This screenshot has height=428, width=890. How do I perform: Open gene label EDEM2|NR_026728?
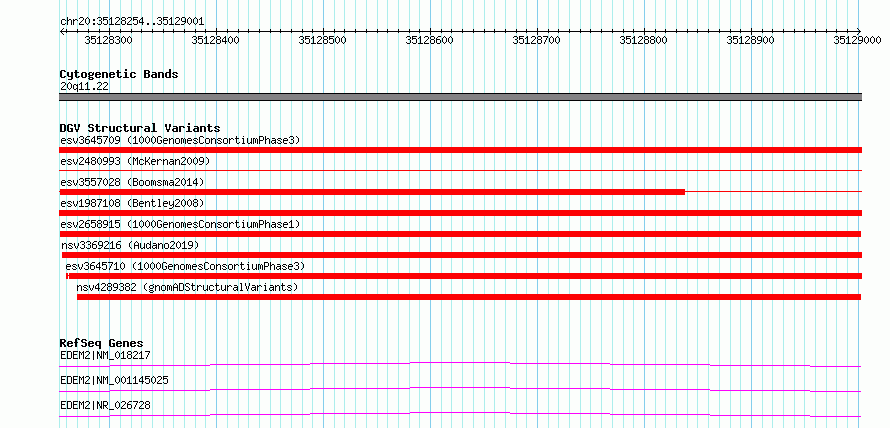coord(105,405)
